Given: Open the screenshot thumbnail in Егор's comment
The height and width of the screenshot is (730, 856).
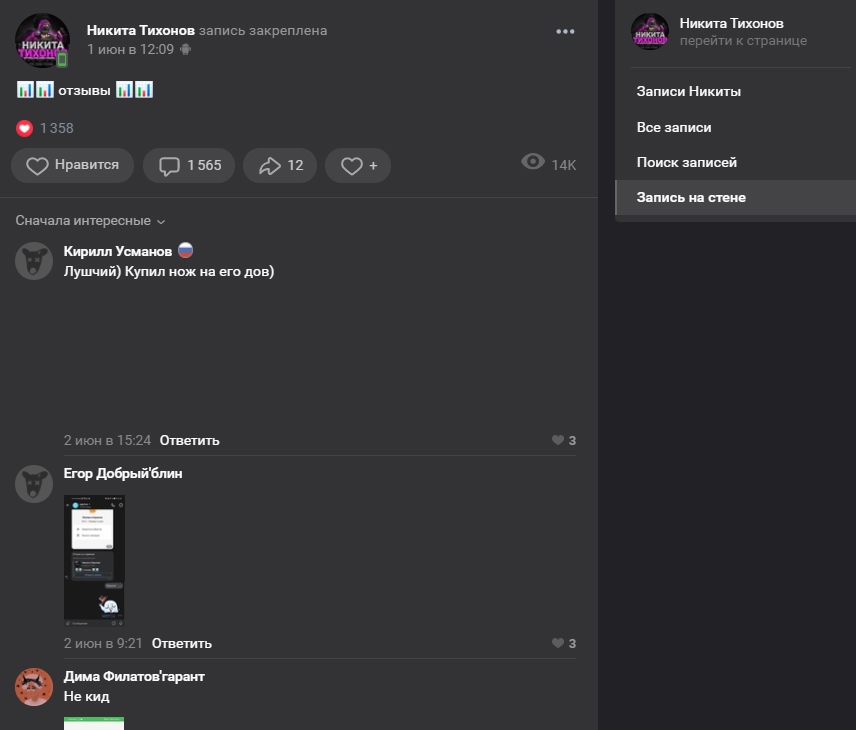Looking at the screenshot, I should tap(94, 560).
